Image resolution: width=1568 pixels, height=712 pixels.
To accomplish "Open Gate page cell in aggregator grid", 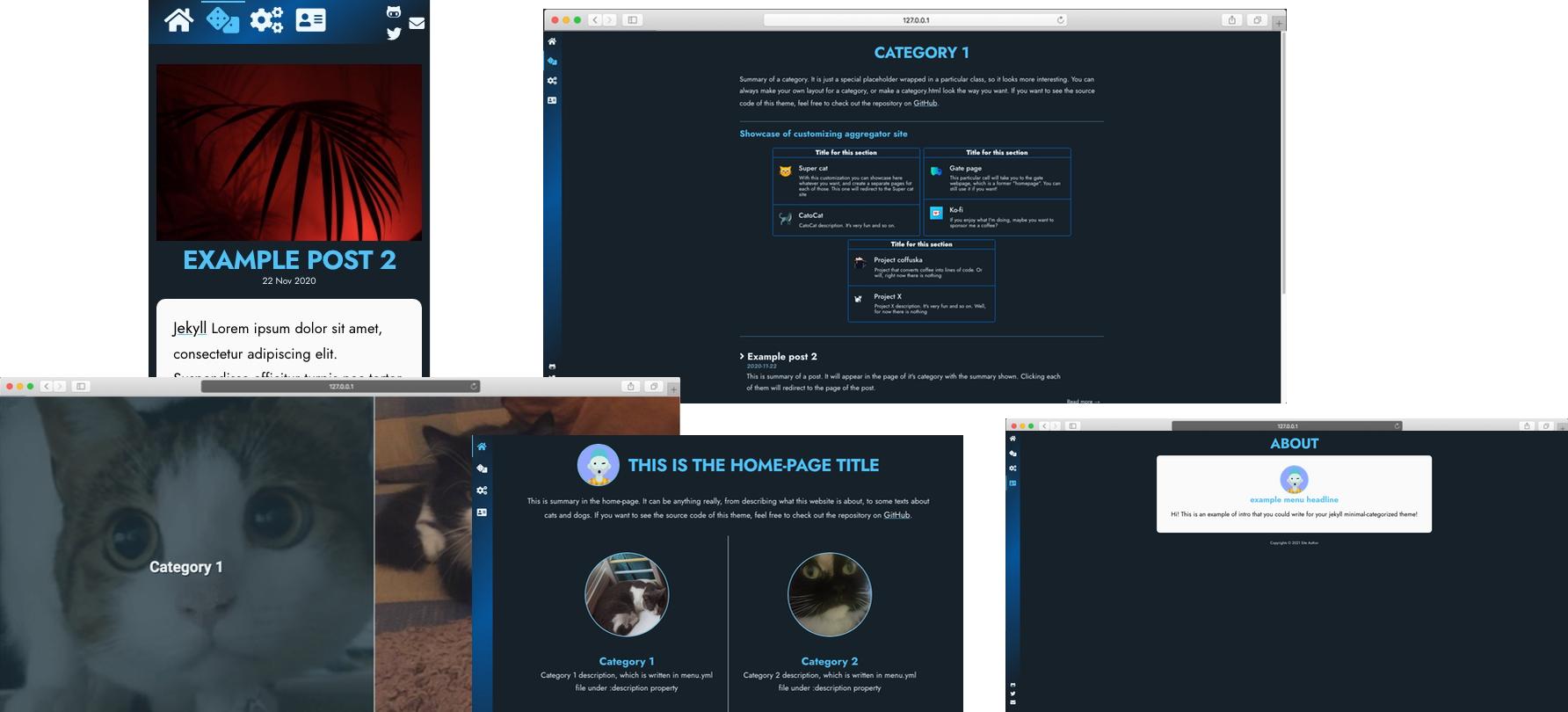I will click(x=997, y=178).
